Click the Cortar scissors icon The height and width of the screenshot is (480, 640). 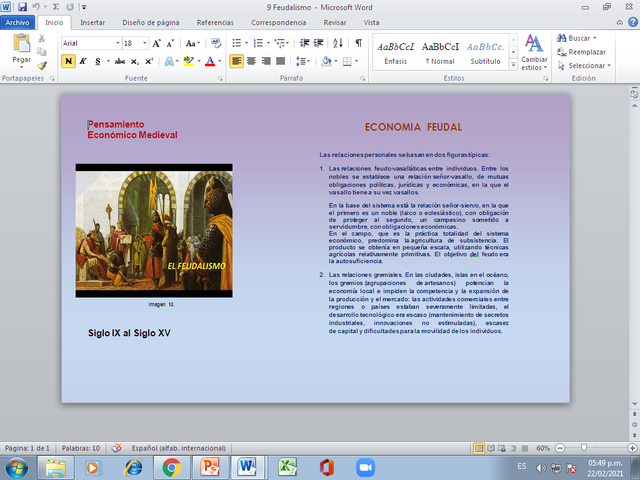click(42, 38)
